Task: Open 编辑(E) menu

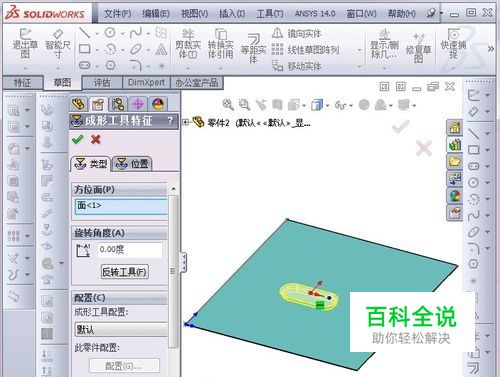Action: pyautogui.click(x=156, y=14)
